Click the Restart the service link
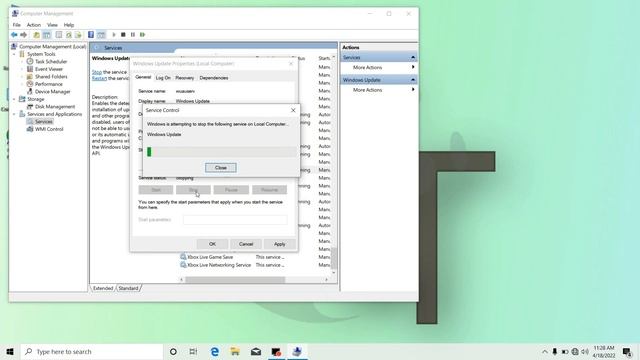Image resolution: width=640 pixels, height=360 pixels. click(x=99, y=78)
